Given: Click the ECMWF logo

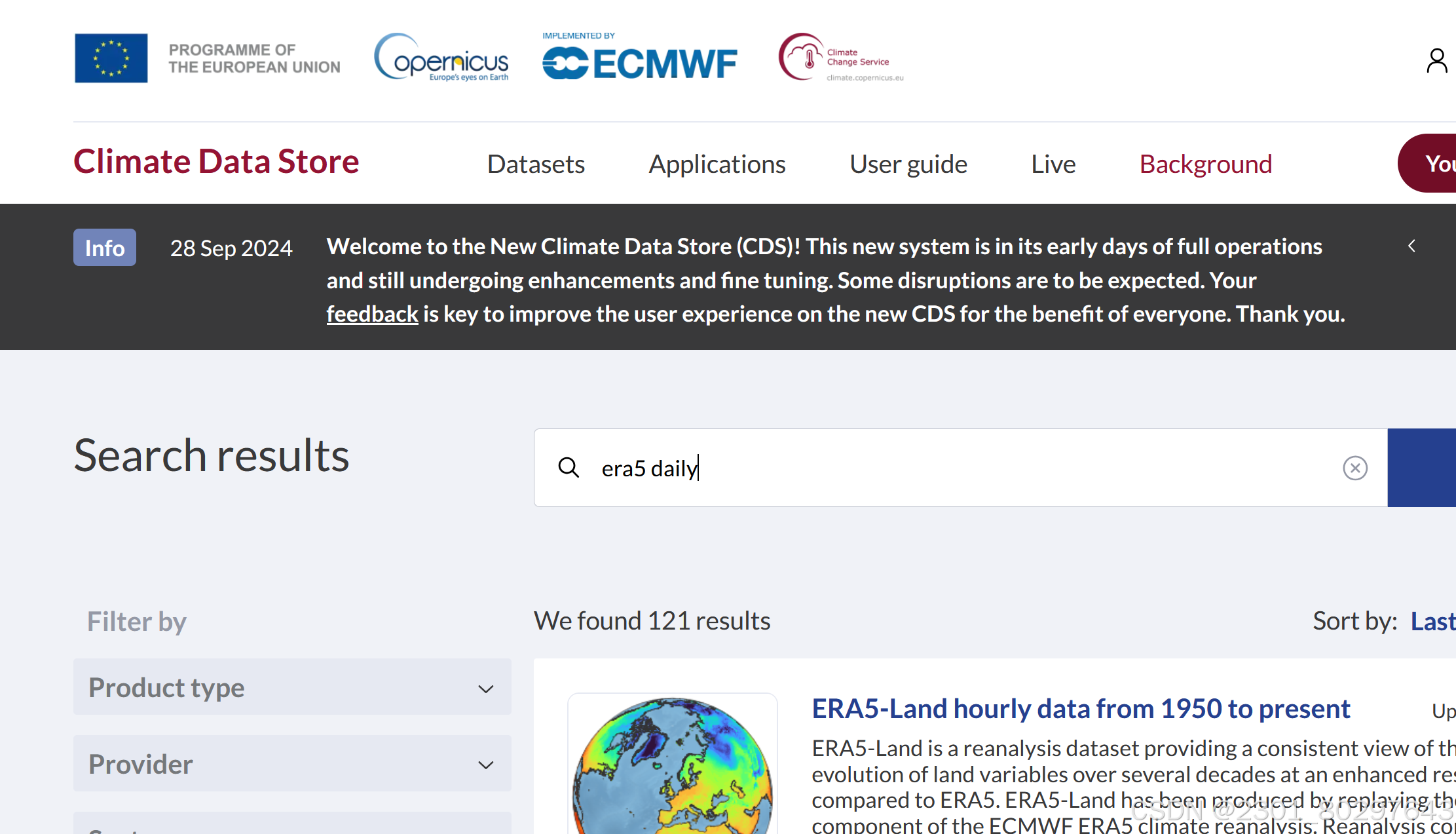Looking at the screenshot, I should 639,62.
